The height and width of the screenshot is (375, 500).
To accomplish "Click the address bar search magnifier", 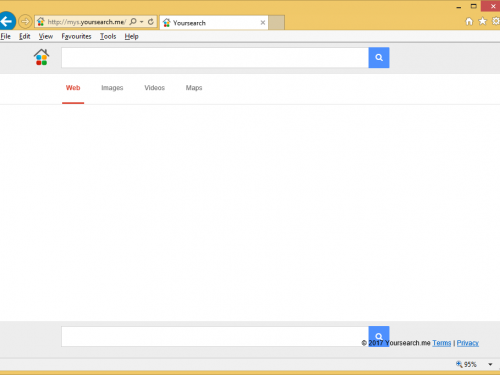I will click(x=133, y=22).
